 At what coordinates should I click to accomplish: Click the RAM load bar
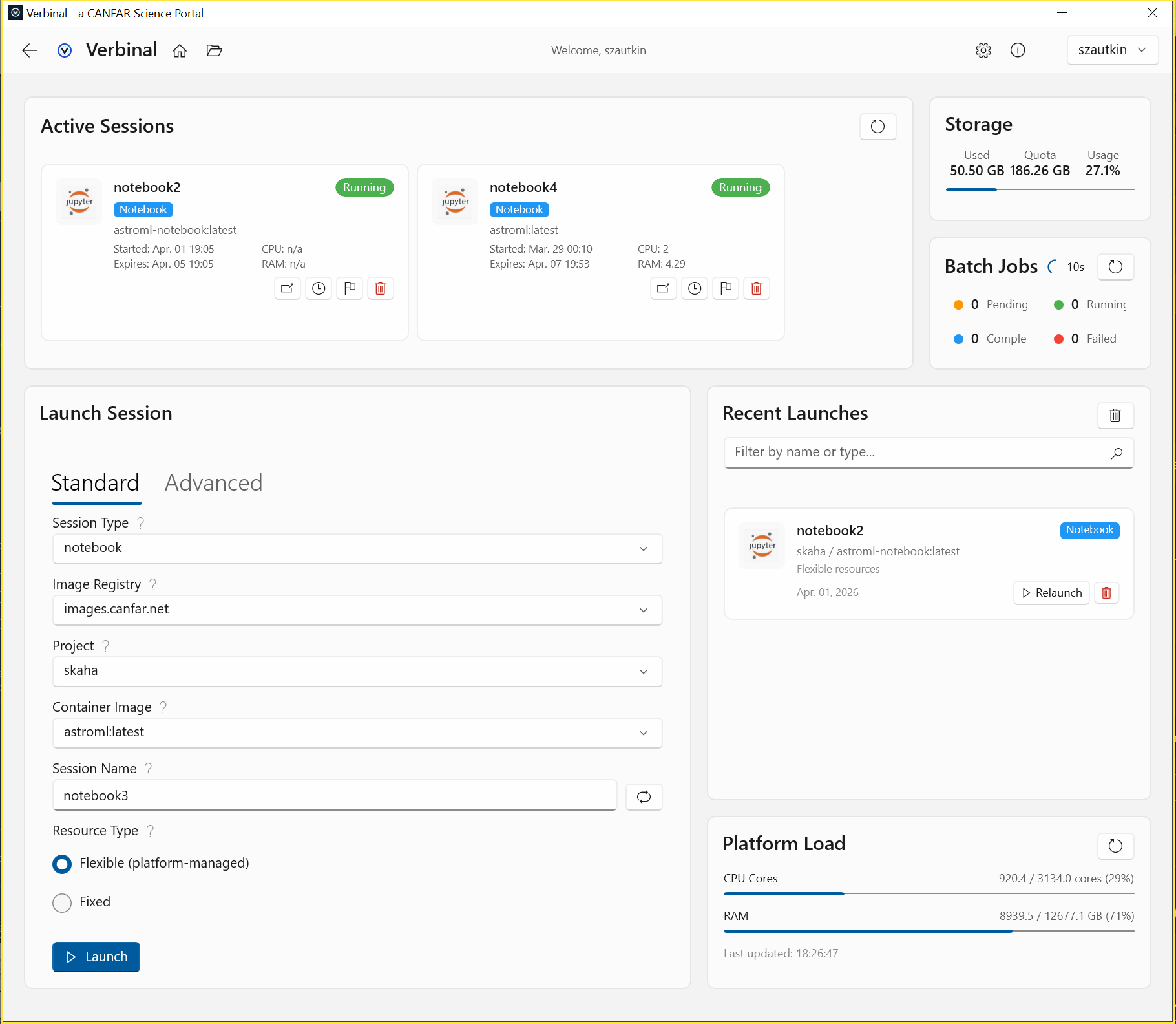(x=929, y=931)
